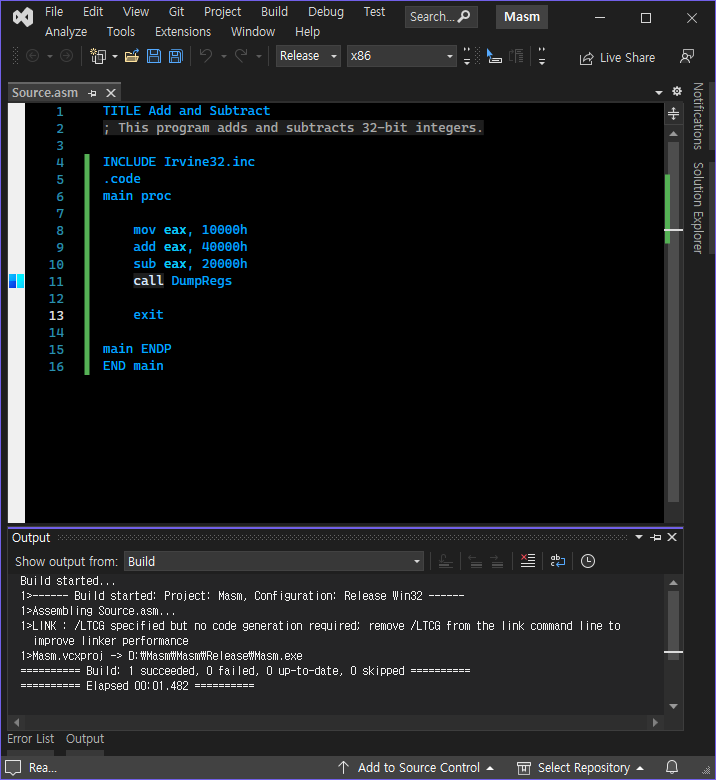The width and height of the screenshot is (716, 780).
Task: Open the Solution Explorer side tab
Action: [698, 207]
